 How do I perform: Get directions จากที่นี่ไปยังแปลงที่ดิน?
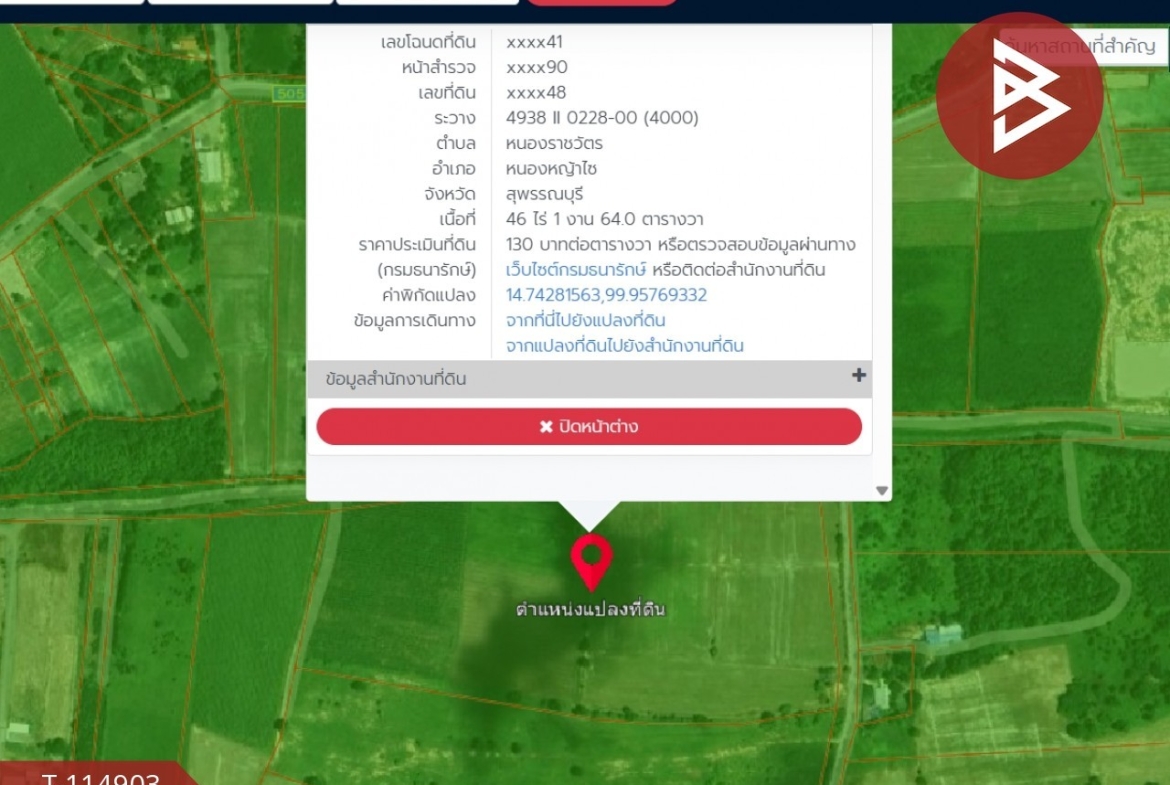tap(585, 321)
